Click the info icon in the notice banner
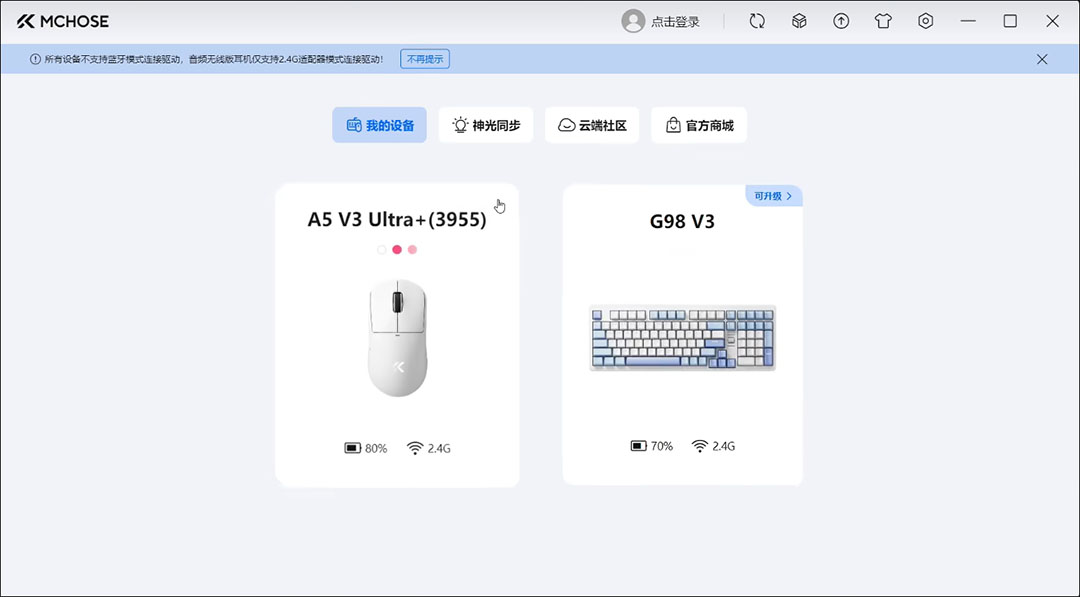Image resolution: width=1080 pixels, height=597 pixels. point(35,59)
